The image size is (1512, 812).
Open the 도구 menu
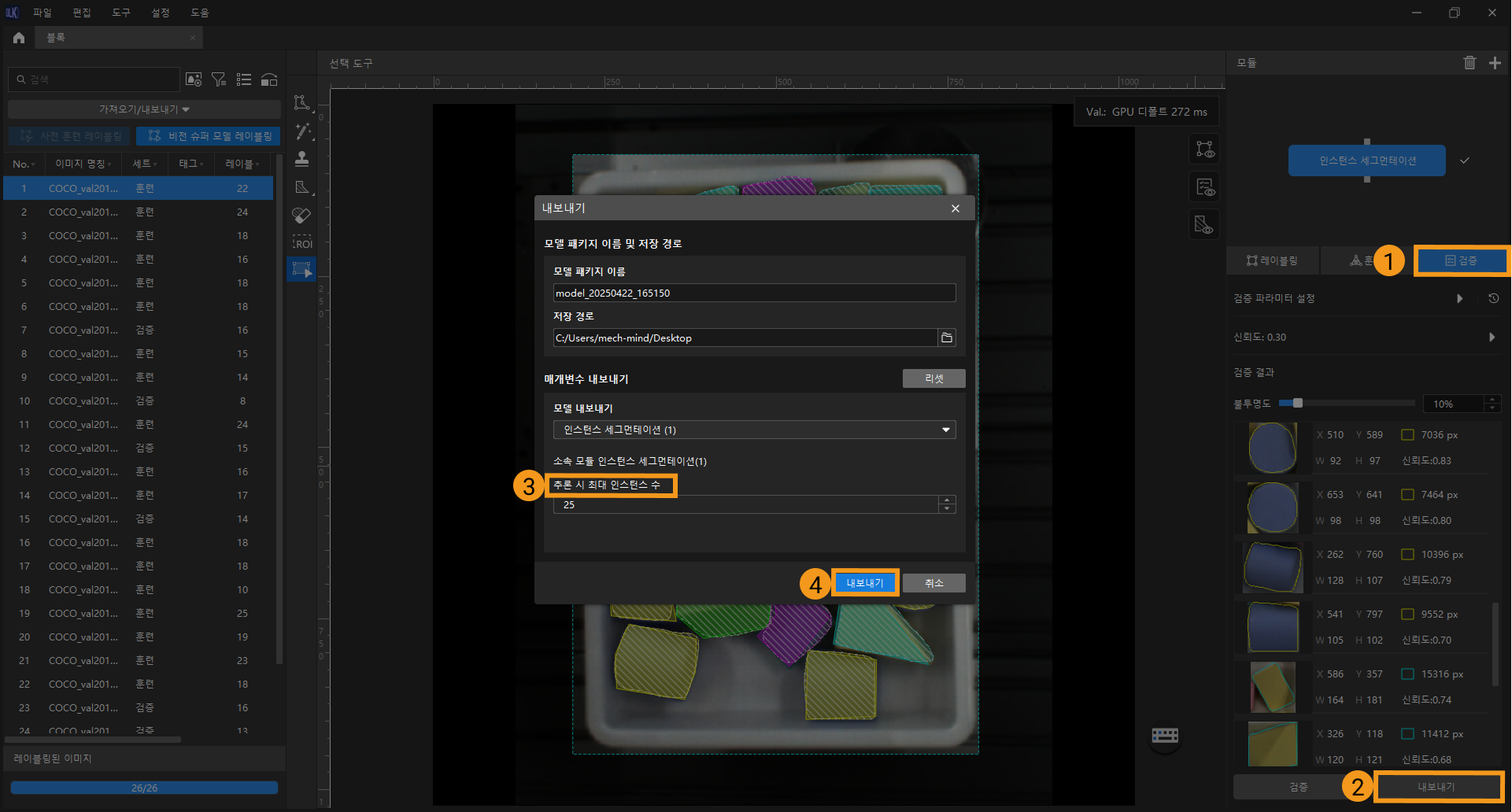(120, 13)
